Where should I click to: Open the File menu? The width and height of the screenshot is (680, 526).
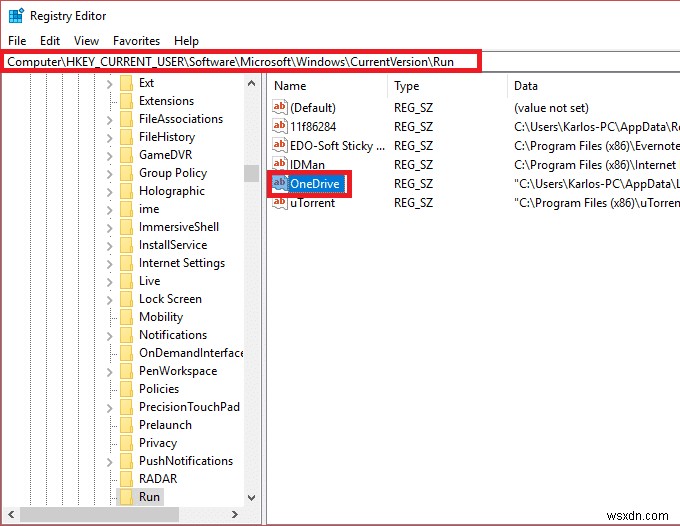(17, 41)
